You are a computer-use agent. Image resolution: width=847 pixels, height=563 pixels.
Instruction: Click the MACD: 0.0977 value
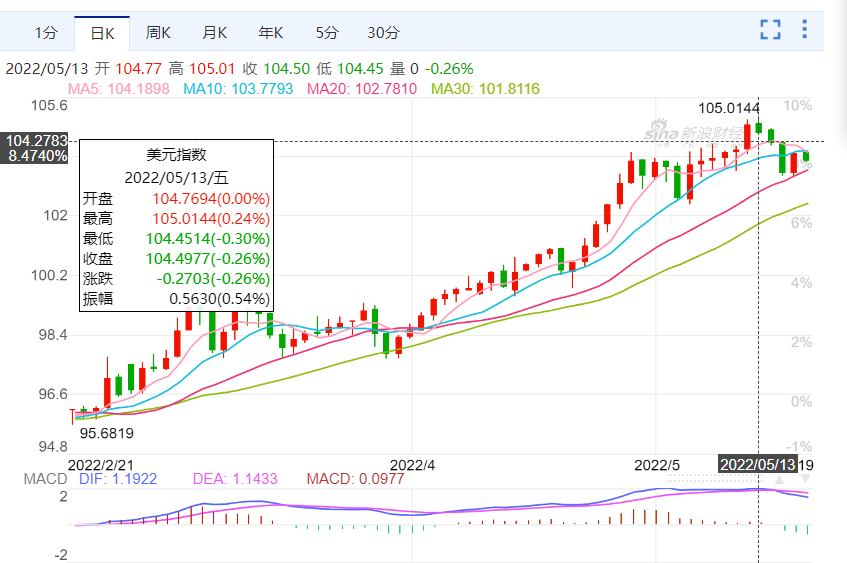(x=355, y=479)
